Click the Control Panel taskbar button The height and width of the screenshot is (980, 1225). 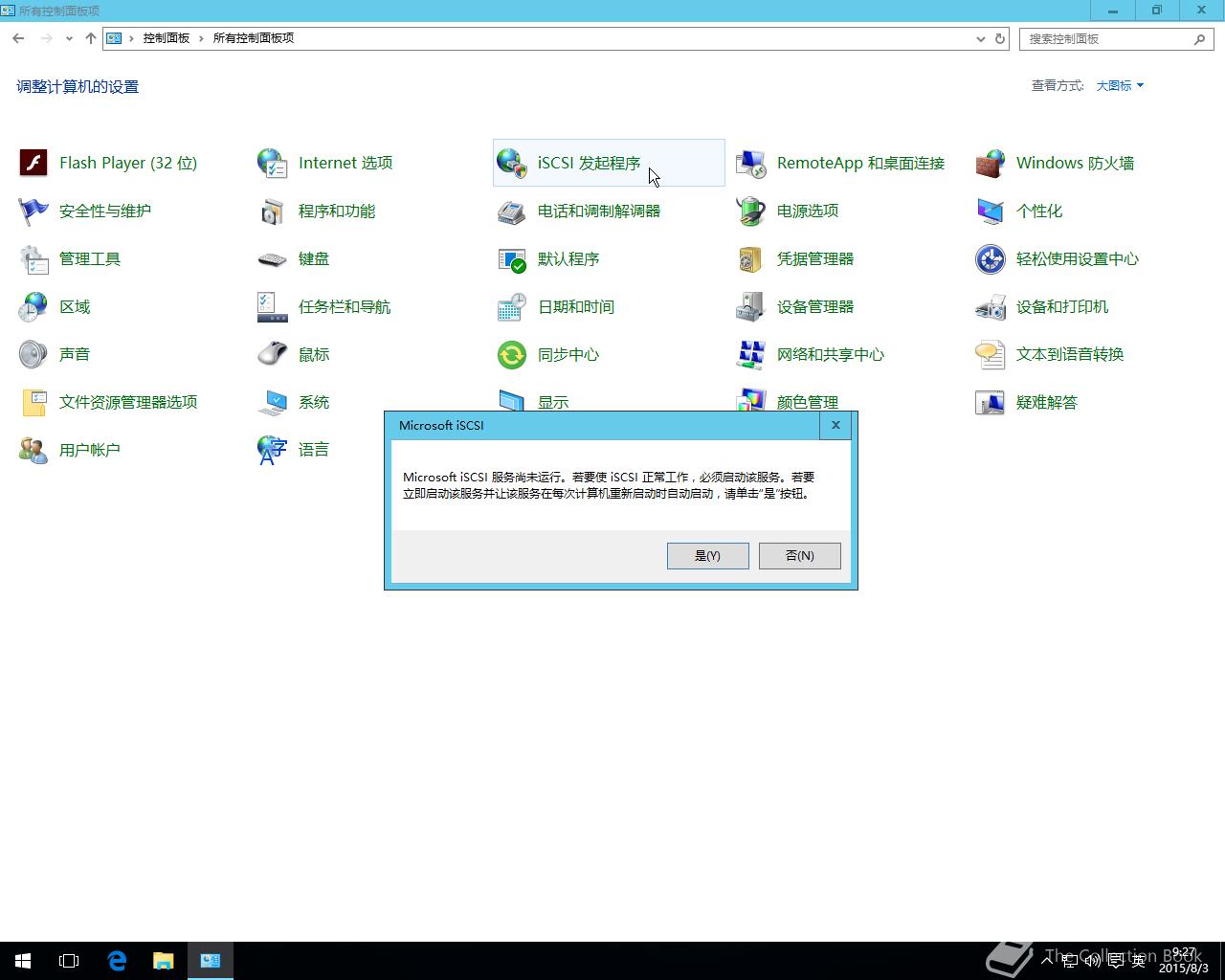point(211,961)
